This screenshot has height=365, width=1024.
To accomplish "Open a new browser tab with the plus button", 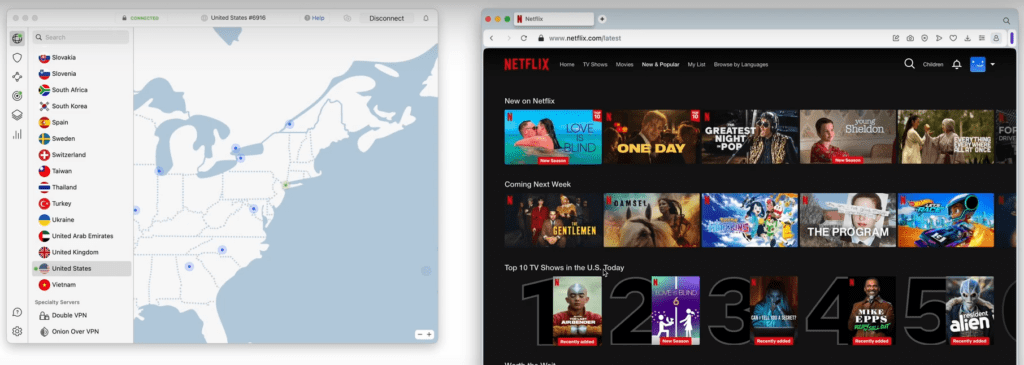I will 602,19.
